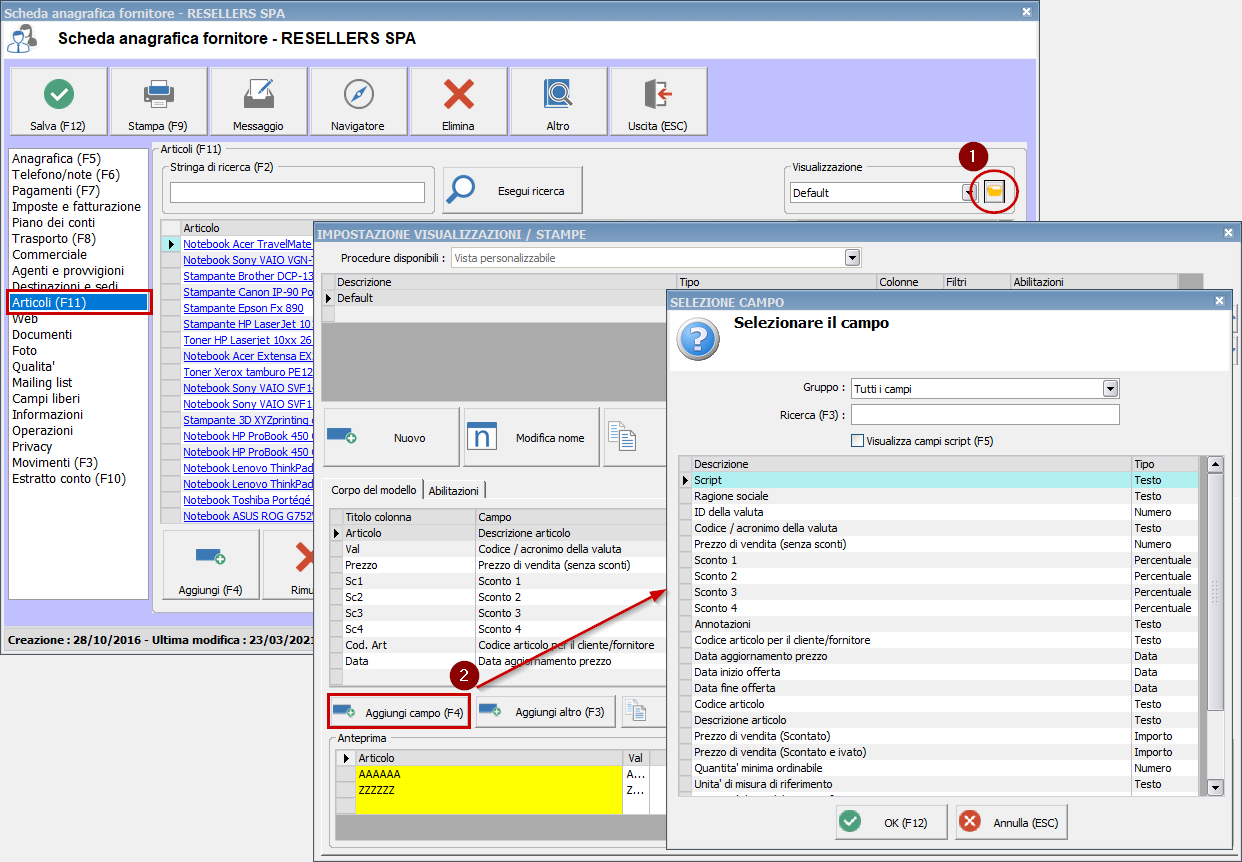Confirm the field with OK (F12)

(x=892, y=822)
